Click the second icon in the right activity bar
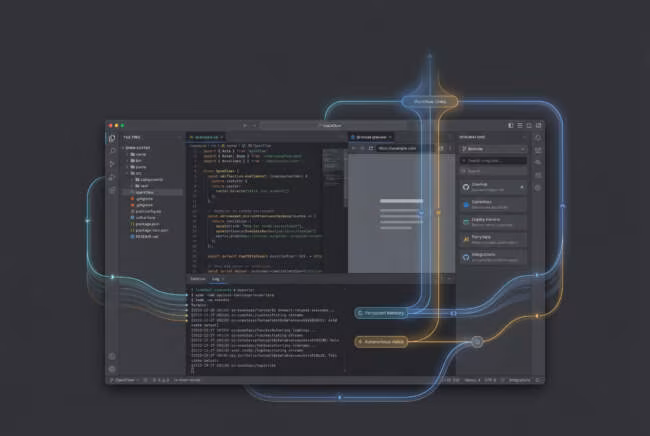 point(538,150)
